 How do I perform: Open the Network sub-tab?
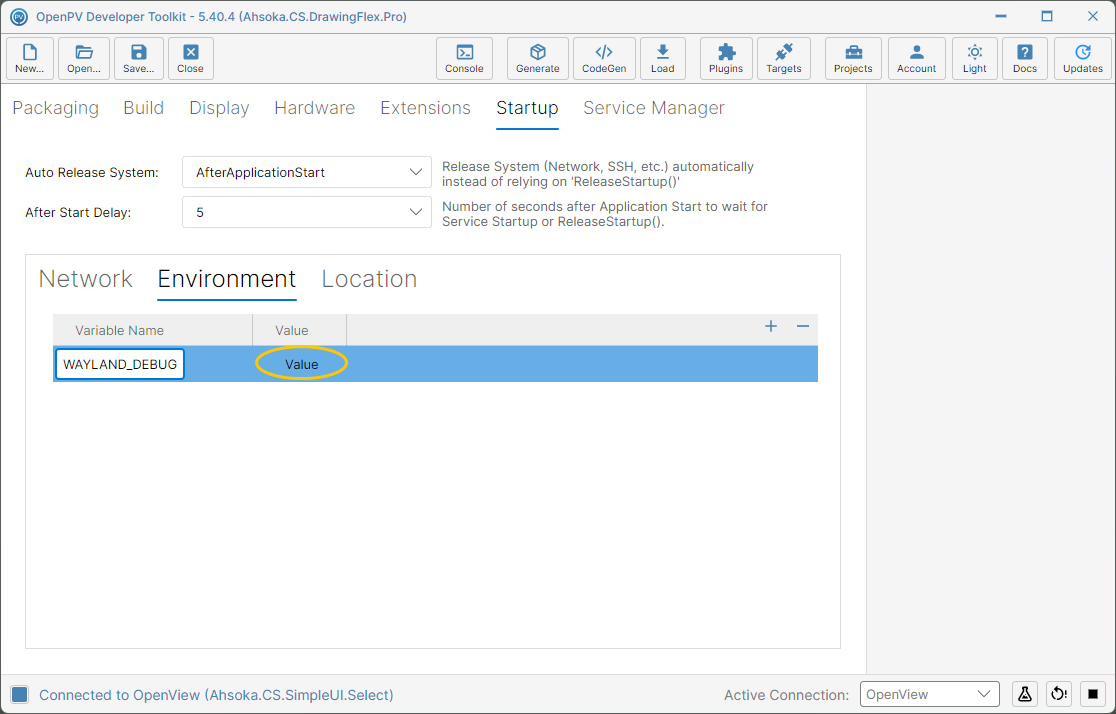pos(85,279)
